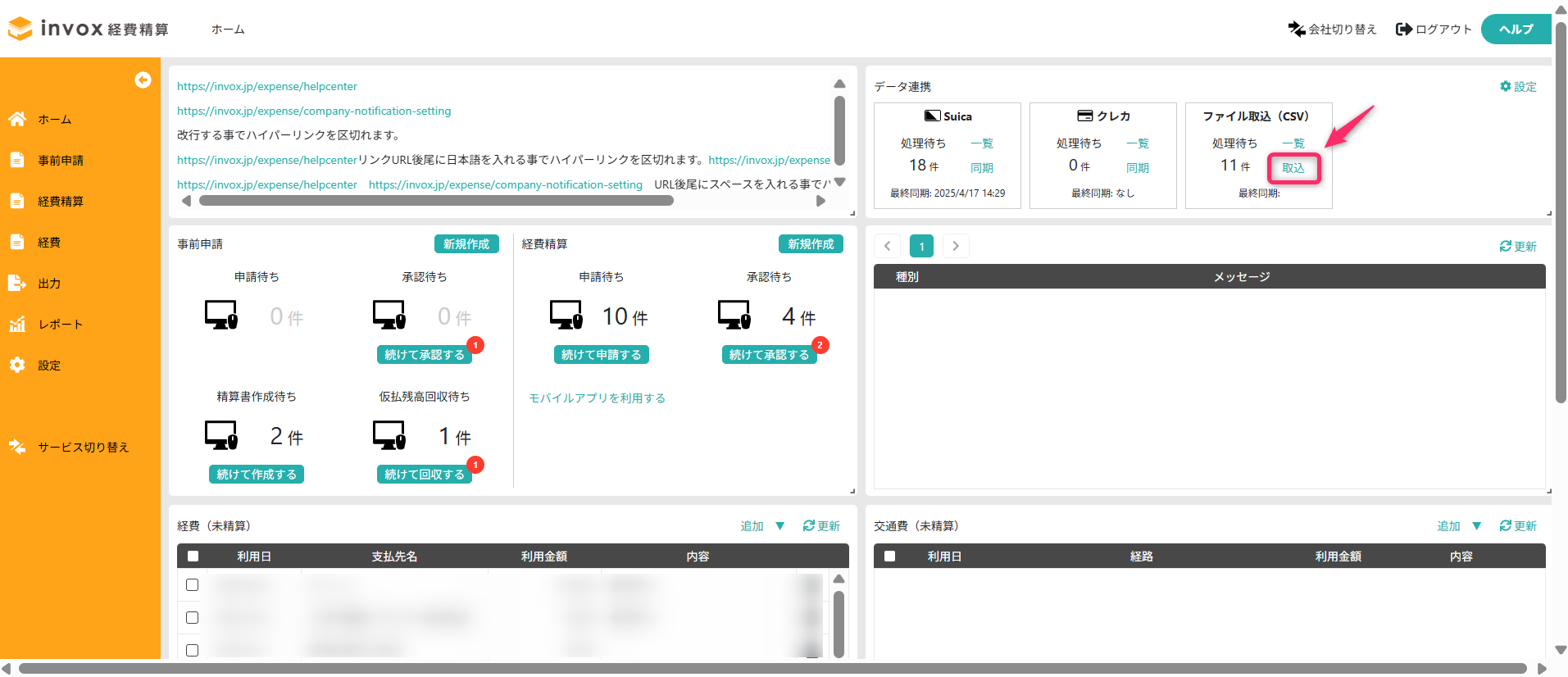The image size is (1568, 677).
Task: Click the gear icon for data link settings
Action: [1505, 86]
